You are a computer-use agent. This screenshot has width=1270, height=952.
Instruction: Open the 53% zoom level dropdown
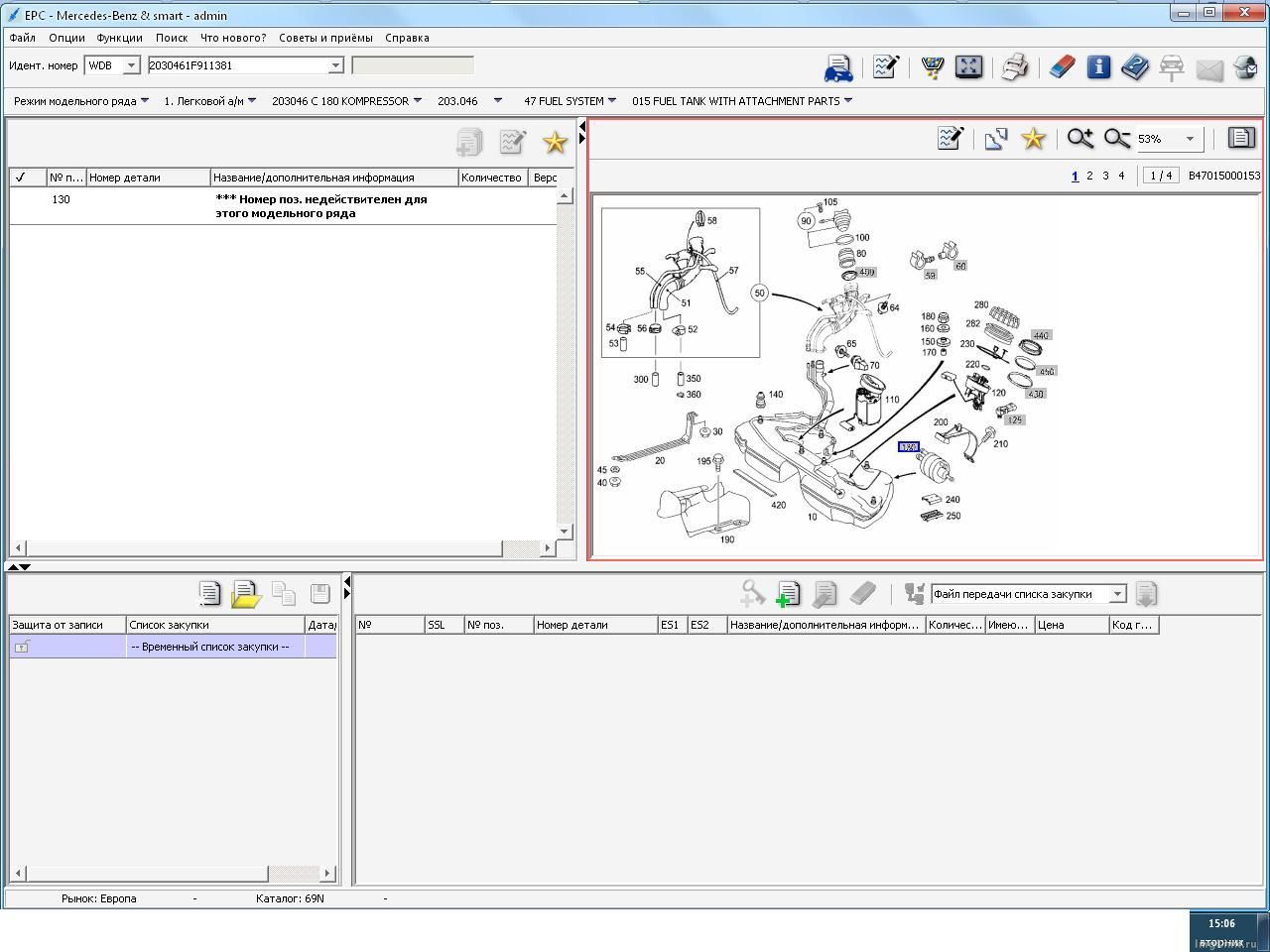(x=1190, y=139)
